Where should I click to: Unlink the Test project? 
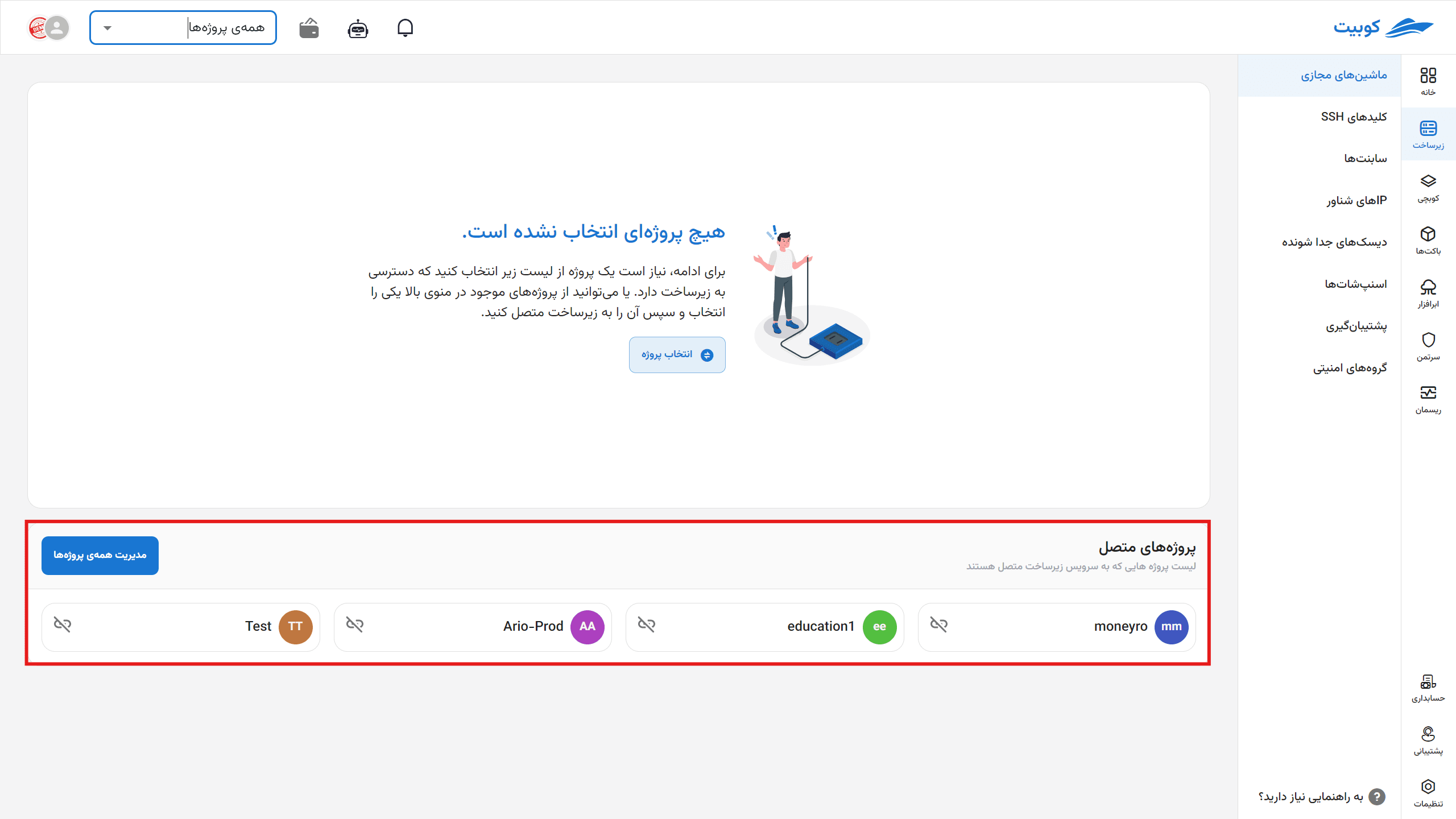(63, 625)
